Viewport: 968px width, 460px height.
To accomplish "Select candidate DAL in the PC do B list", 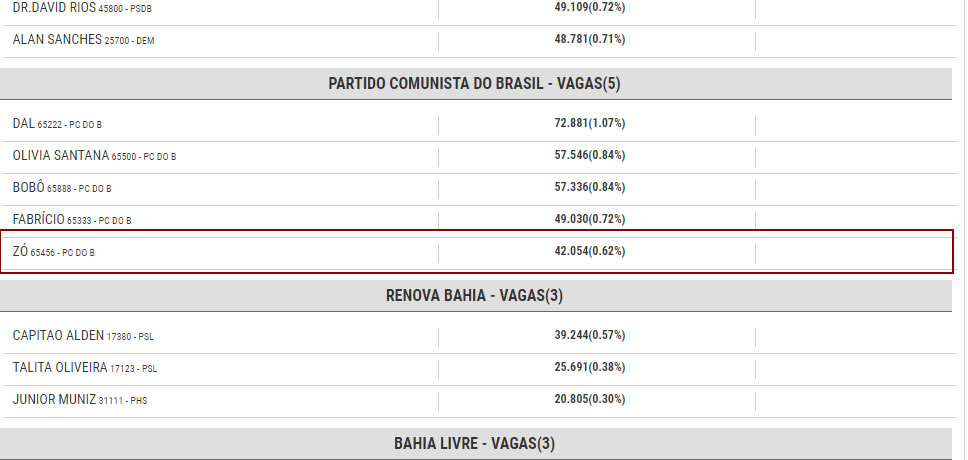I will coord(24,123).
